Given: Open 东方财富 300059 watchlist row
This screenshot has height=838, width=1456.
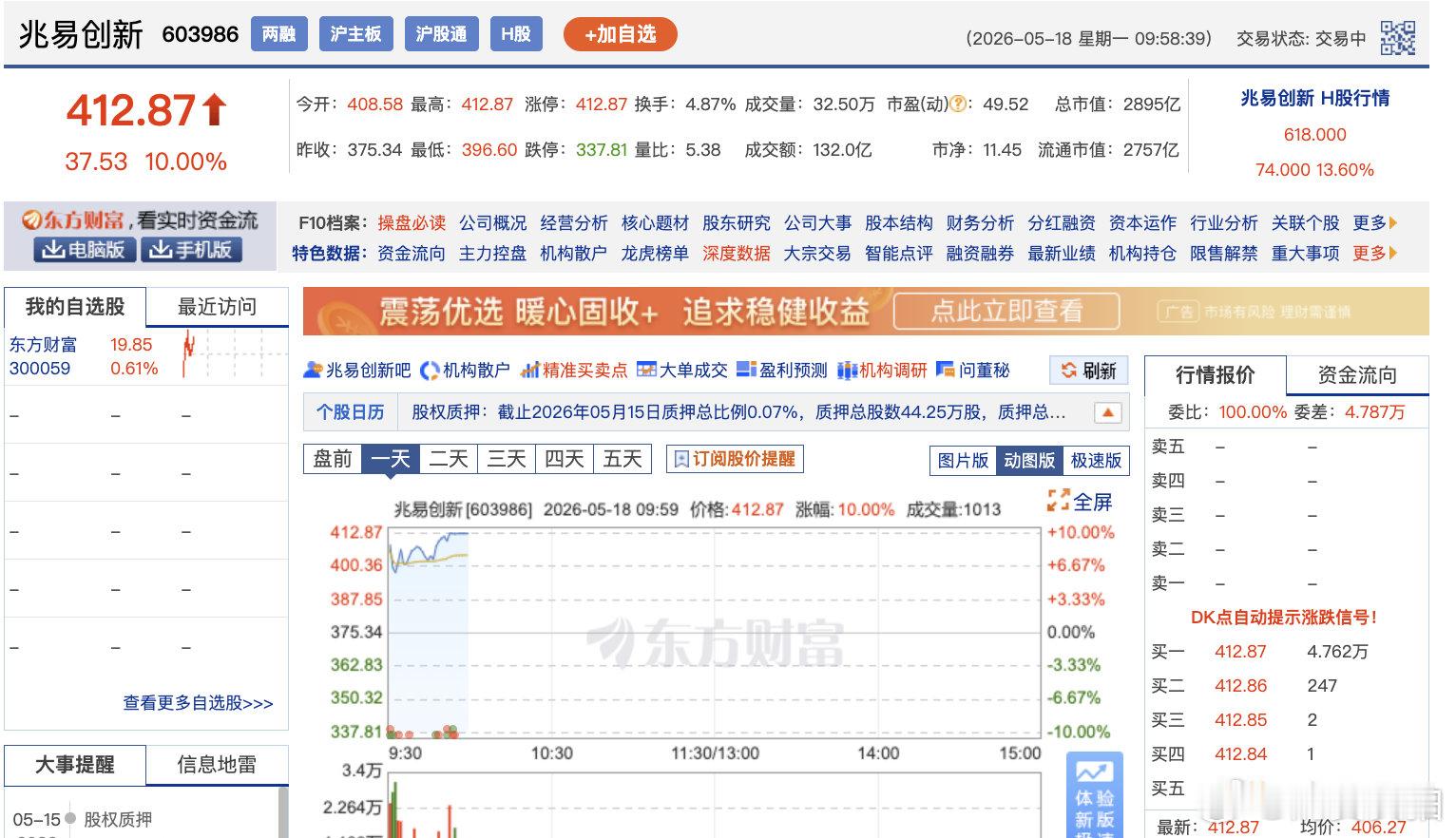Looking at the screenshot, I should click(146, 356).
